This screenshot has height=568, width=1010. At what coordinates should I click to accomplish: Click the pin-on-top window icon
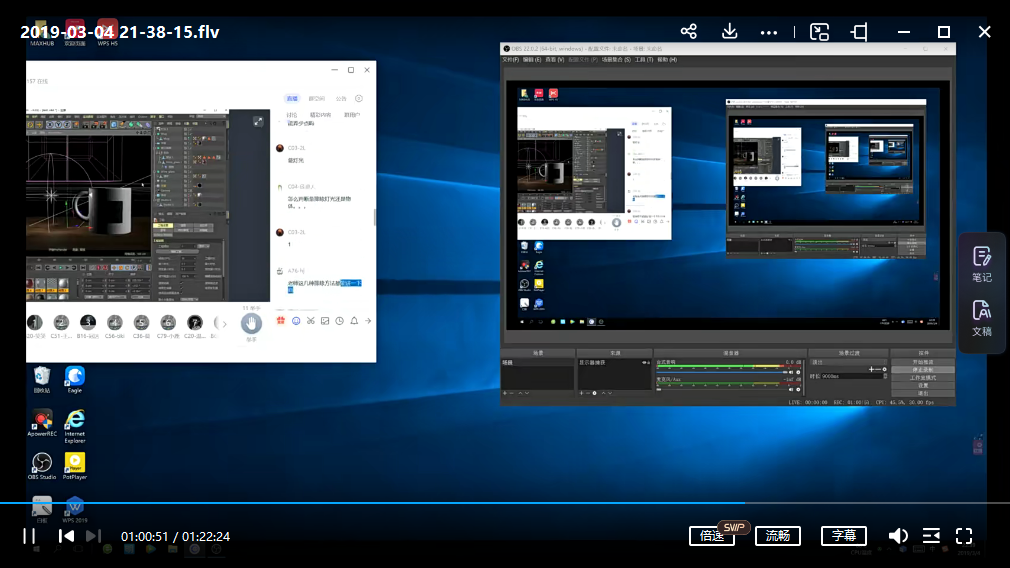[859, 32]
